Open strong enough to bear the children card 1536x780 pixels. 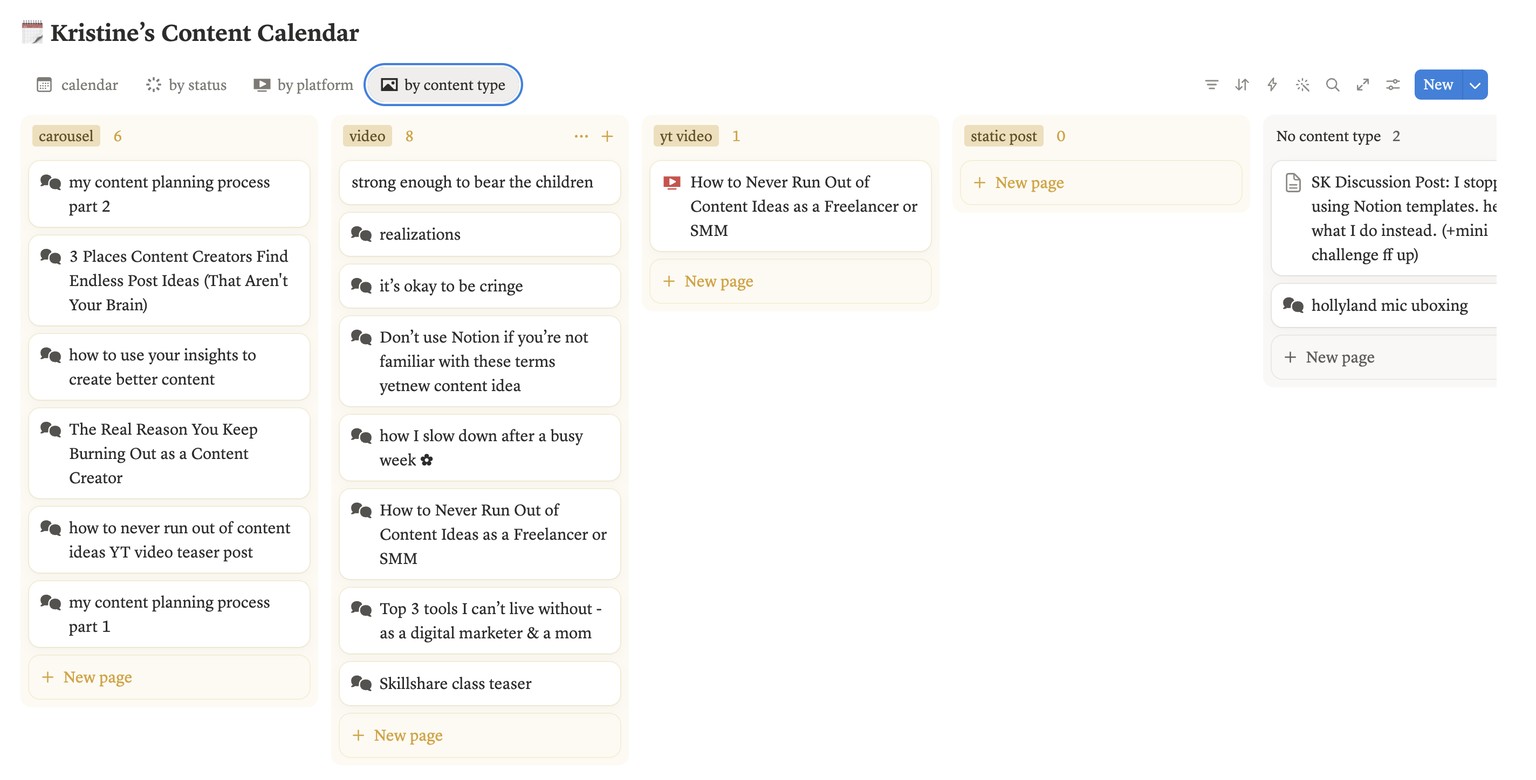[x=480, y=183]
